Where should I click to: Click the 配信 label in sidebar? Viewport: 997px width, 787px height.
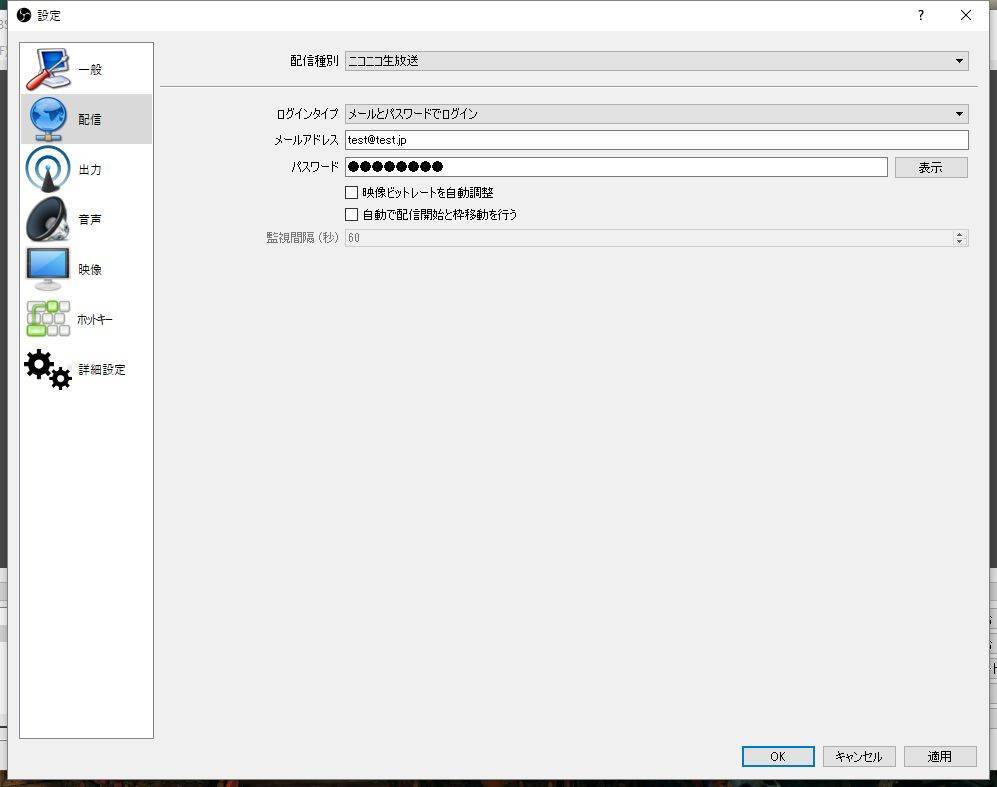90,120
